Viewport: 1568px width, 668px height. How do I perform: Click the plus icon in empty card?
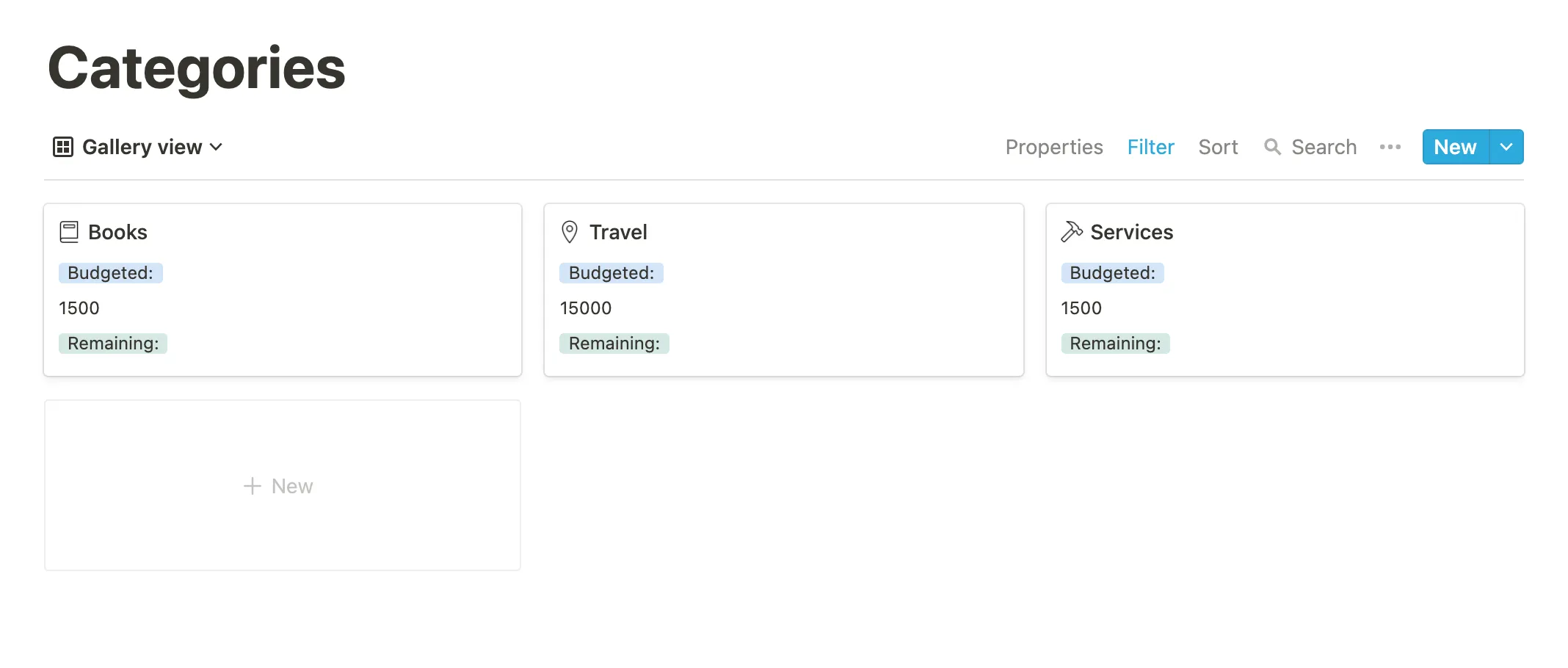tap(253, 486)
